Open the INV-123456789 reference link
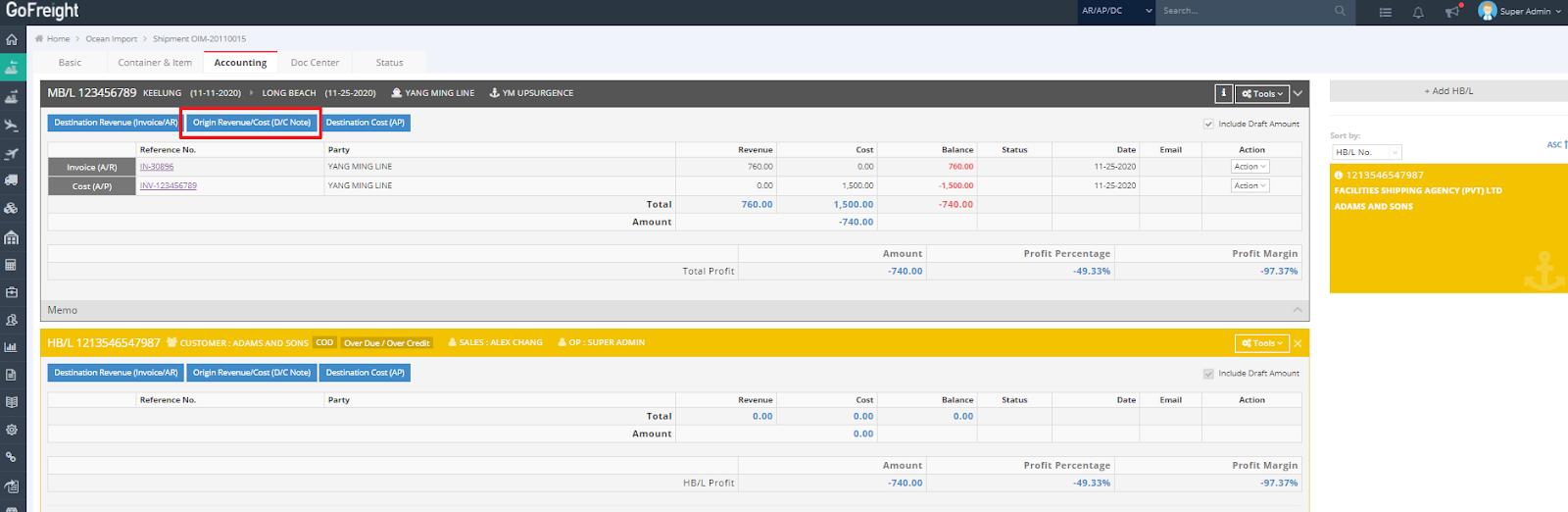The height and width of the screenshot is (512, 1568). (x=169, y=185)
